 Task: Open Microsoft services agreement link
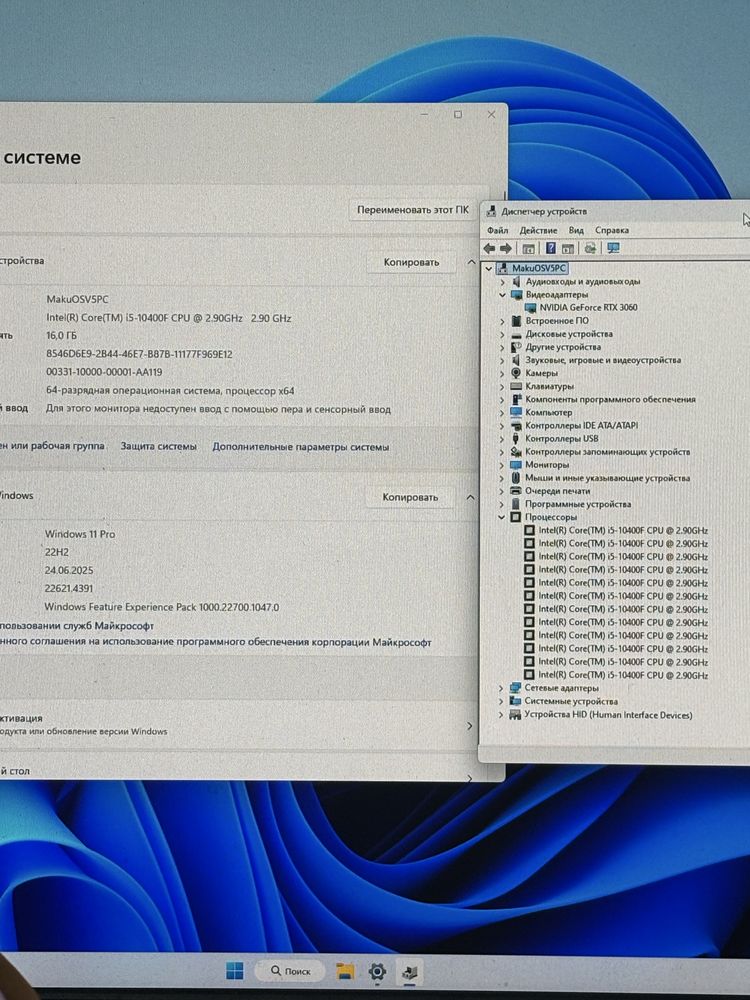click(77, 626)
